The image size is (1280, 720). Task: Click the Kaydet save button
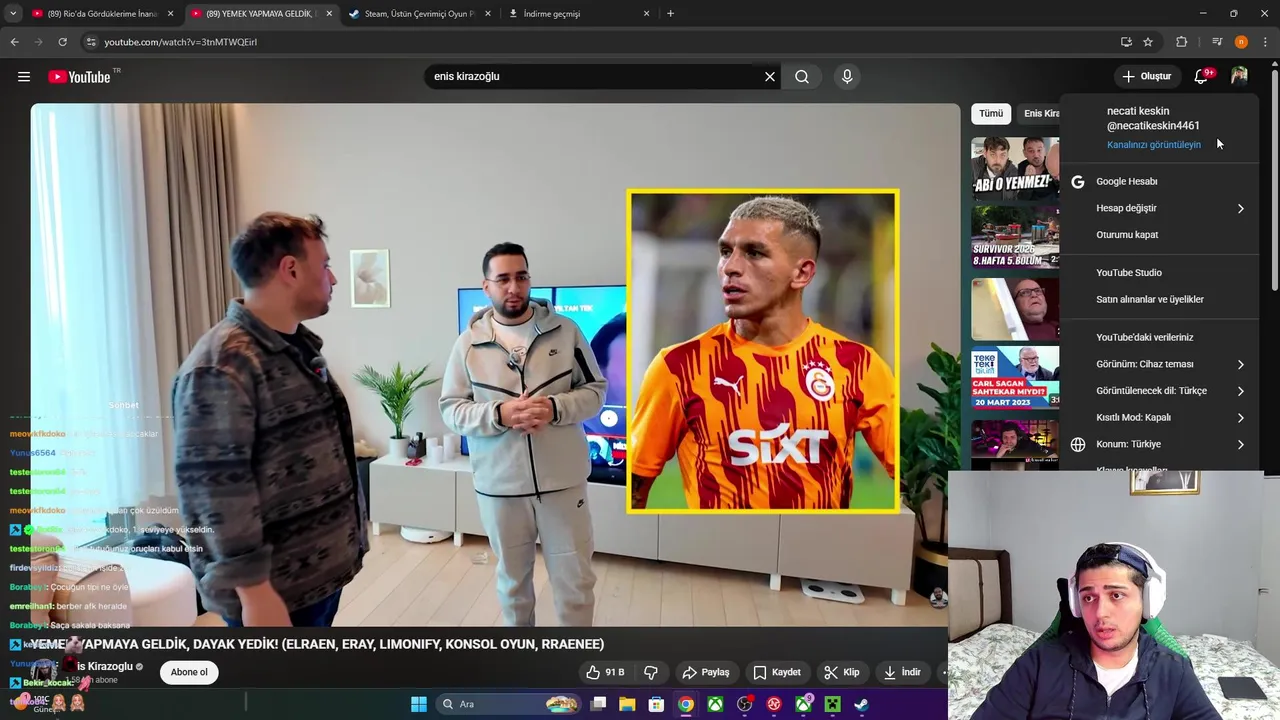pyautogui.click(x=777, y=672)
